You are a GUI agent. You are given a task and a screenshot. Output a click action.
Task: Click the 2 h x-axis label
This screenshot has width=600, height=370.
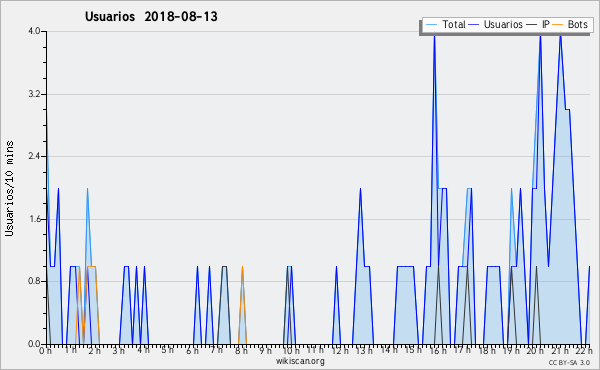pos(95,350)
